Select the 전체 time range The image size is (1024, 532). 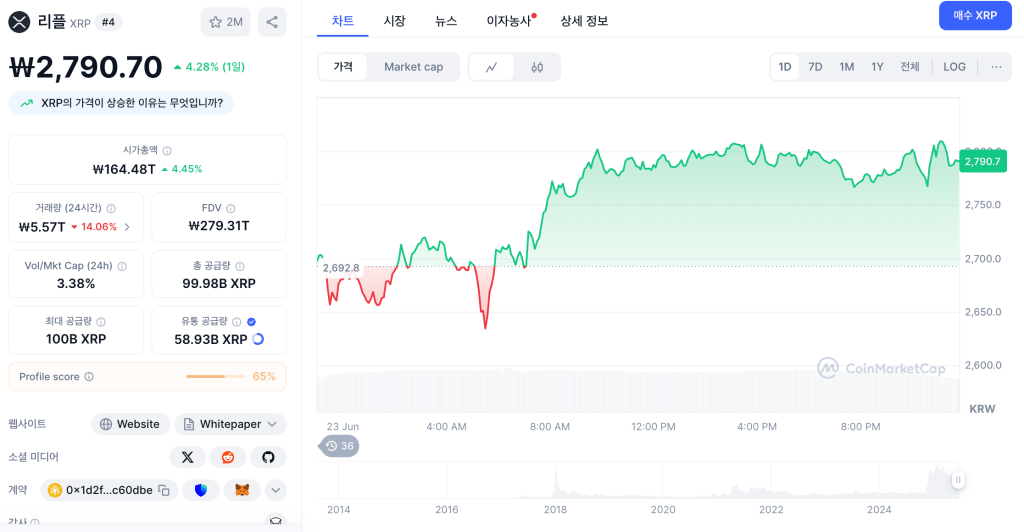tap(910, 67)
